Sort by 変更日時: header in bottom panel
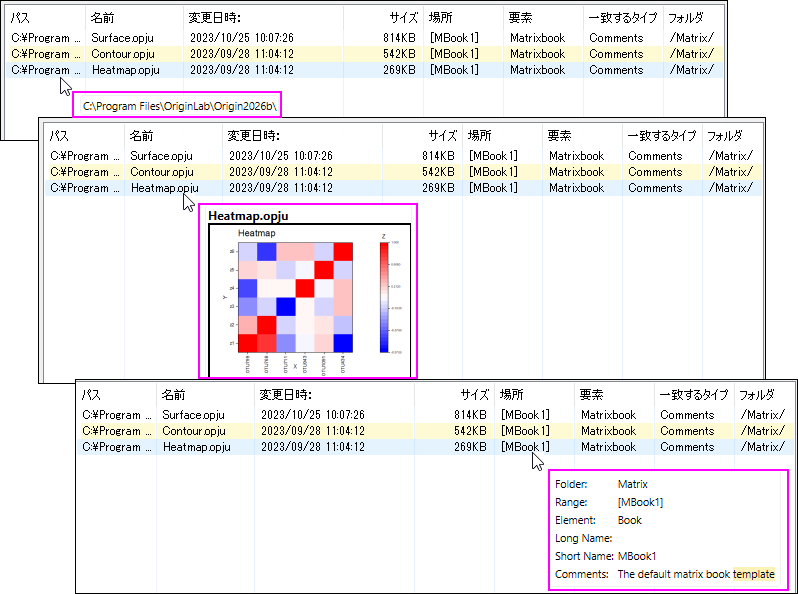Viewport: 798px width, 594px height. coord(285,395)
